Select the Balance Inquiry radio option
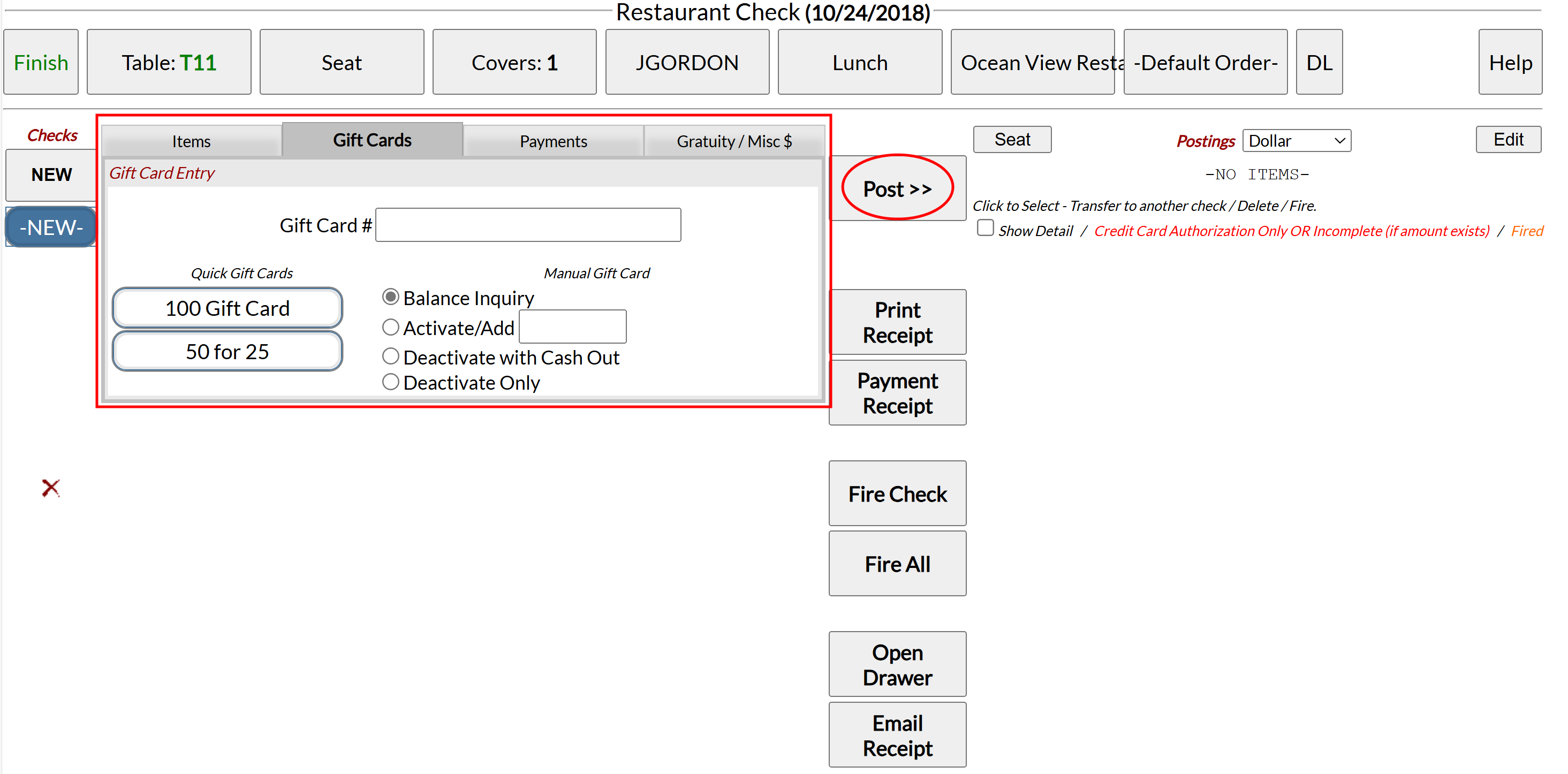 click(390, 297)
